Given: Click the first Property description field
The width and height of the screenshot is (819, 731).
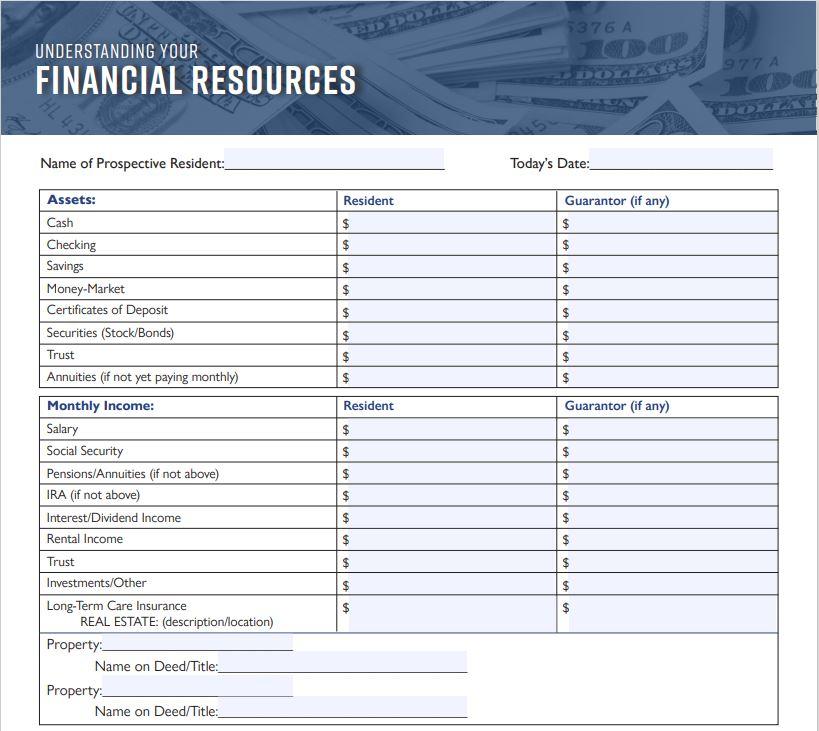Looking at the screenshot, I should 197,643.
